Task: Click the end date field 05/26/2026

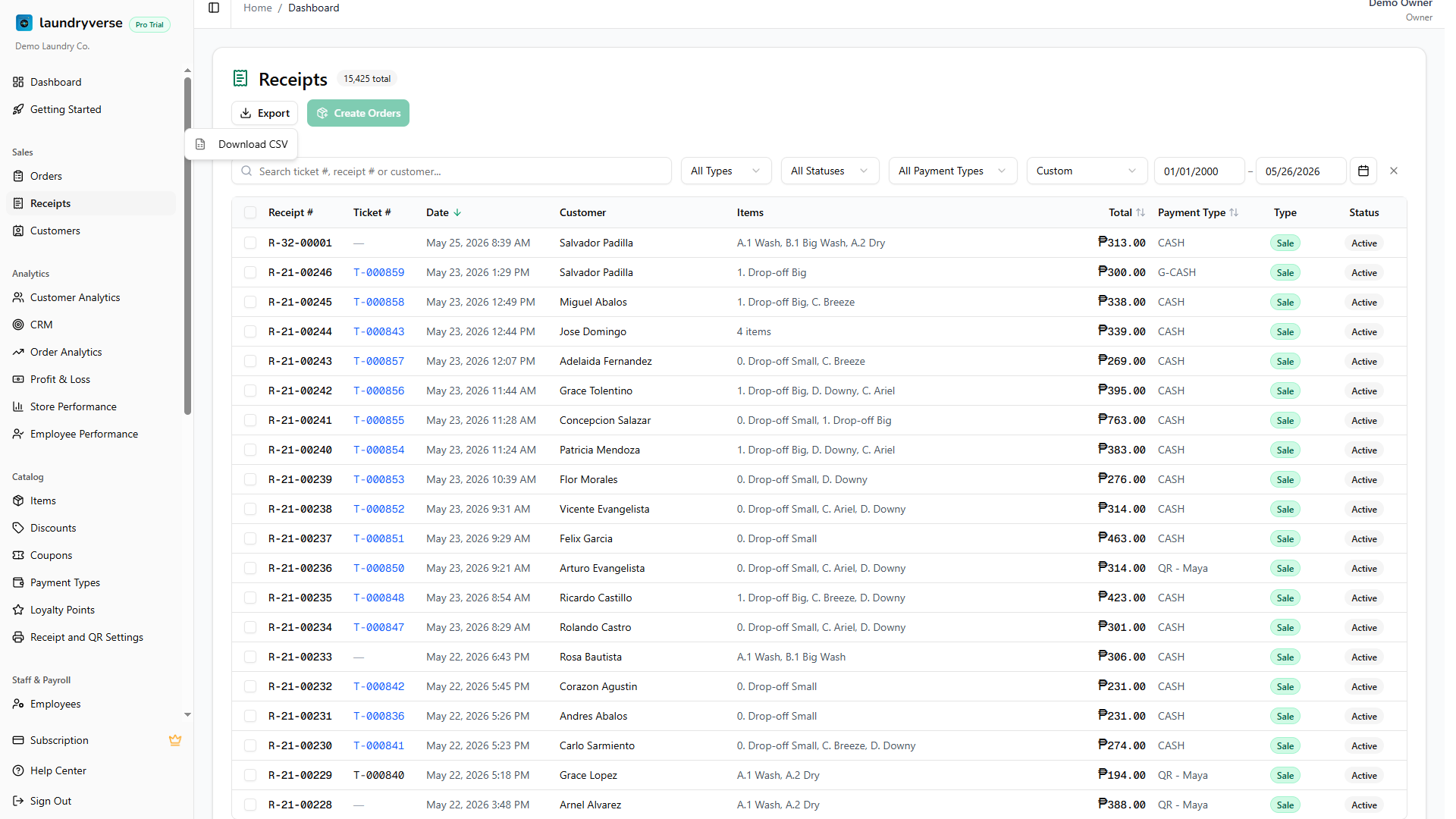Action: (1301, 171)
